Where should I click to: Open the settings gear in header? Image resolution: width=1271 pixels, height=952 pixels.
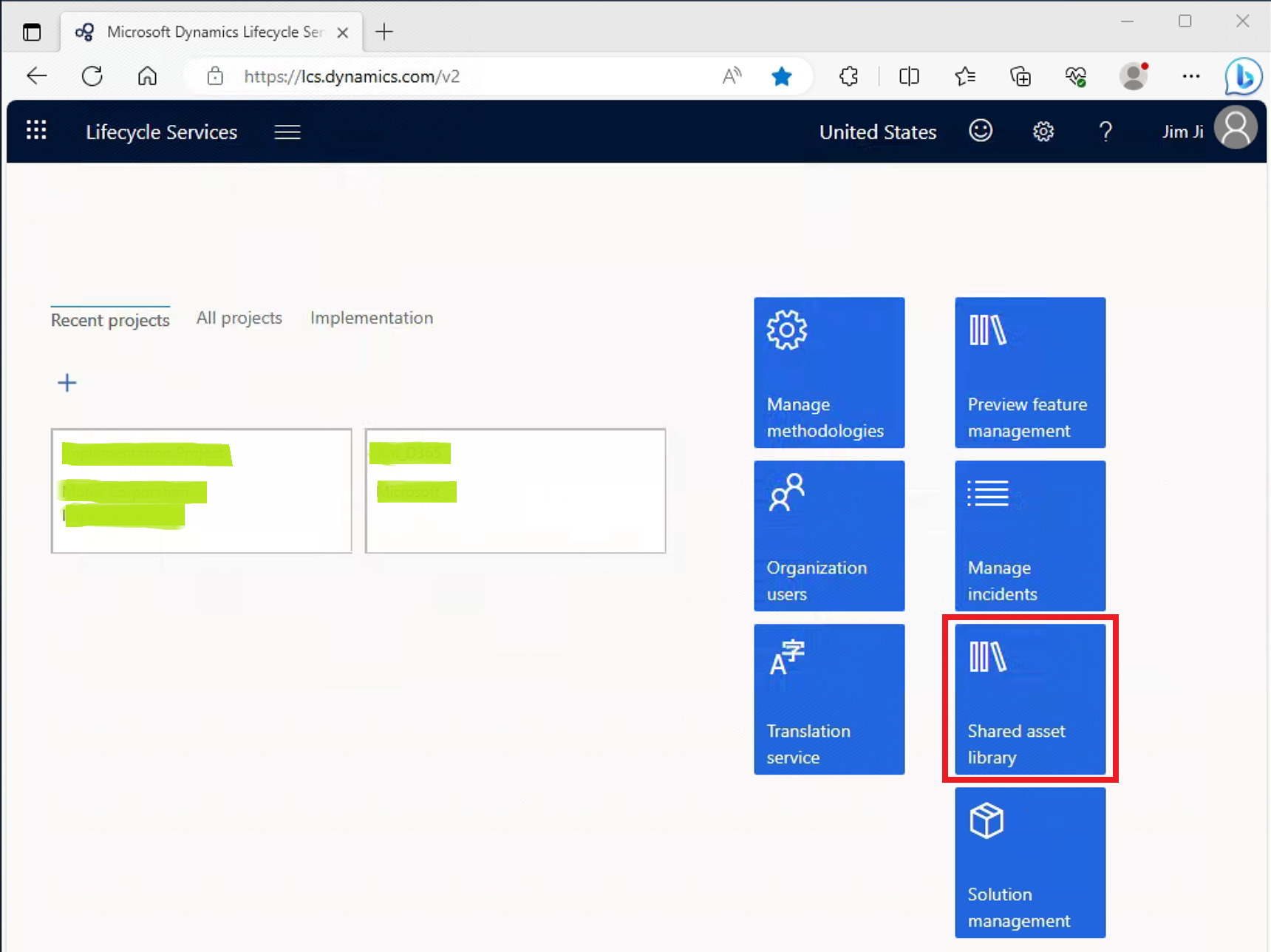(1043, 132)
